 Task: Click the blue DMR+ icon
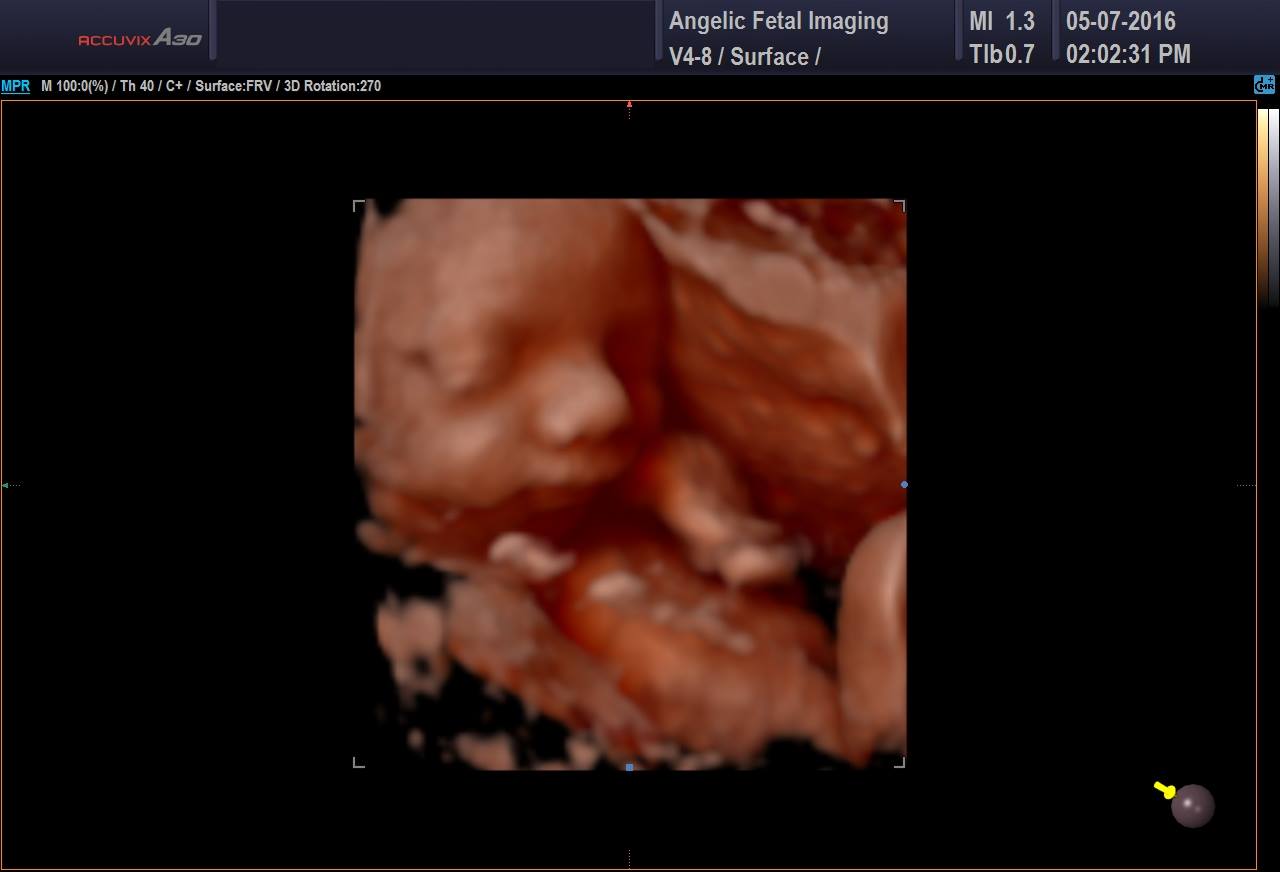1265,86
